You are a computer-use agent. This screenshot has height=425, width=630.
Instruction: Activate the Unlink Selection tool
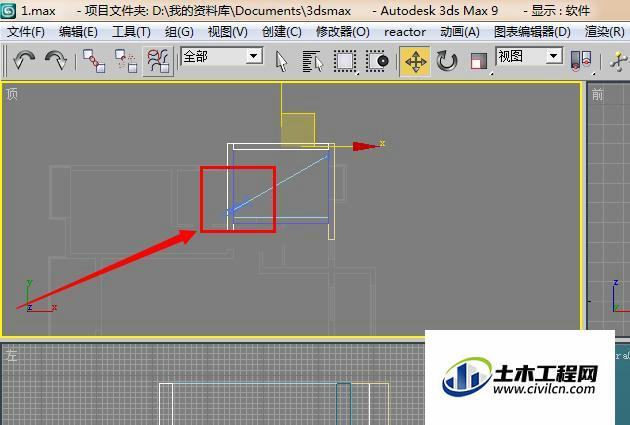(x=126, y=61)
